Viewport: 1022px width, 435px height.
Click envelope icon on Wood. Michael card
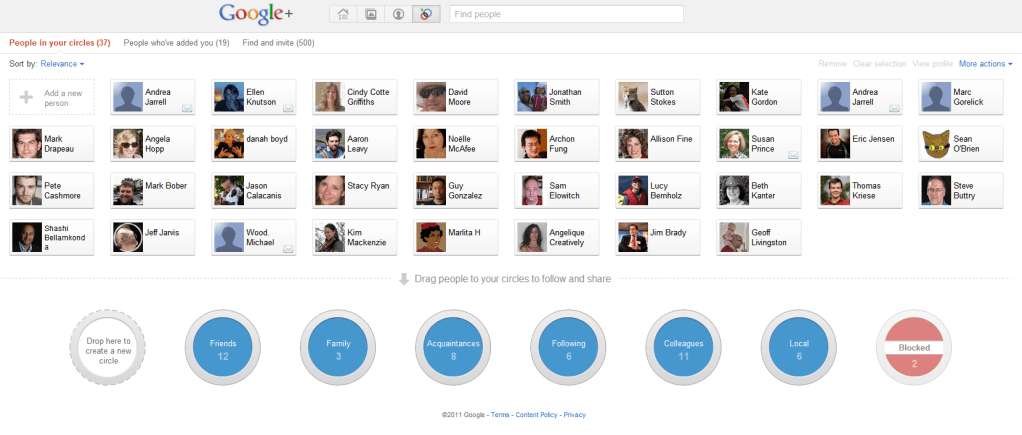click(288, 249)
